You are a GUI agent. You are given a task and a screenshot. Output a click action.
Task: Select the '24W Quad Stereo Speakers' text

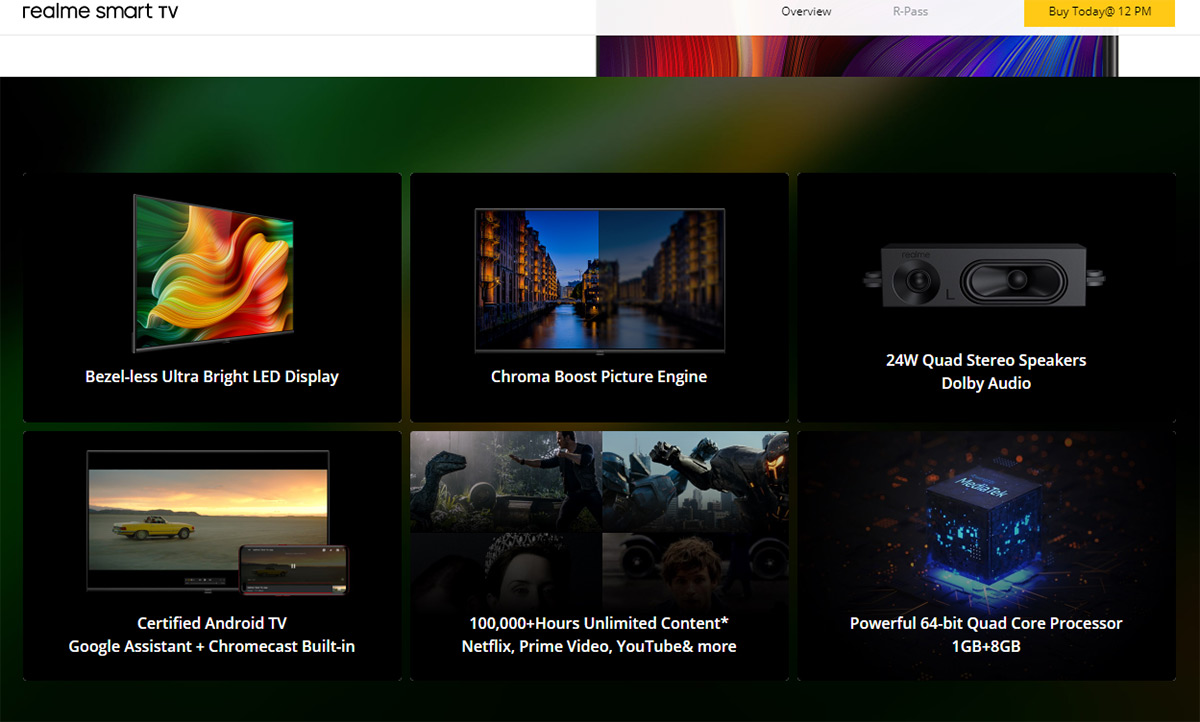[x=986, y=360]
